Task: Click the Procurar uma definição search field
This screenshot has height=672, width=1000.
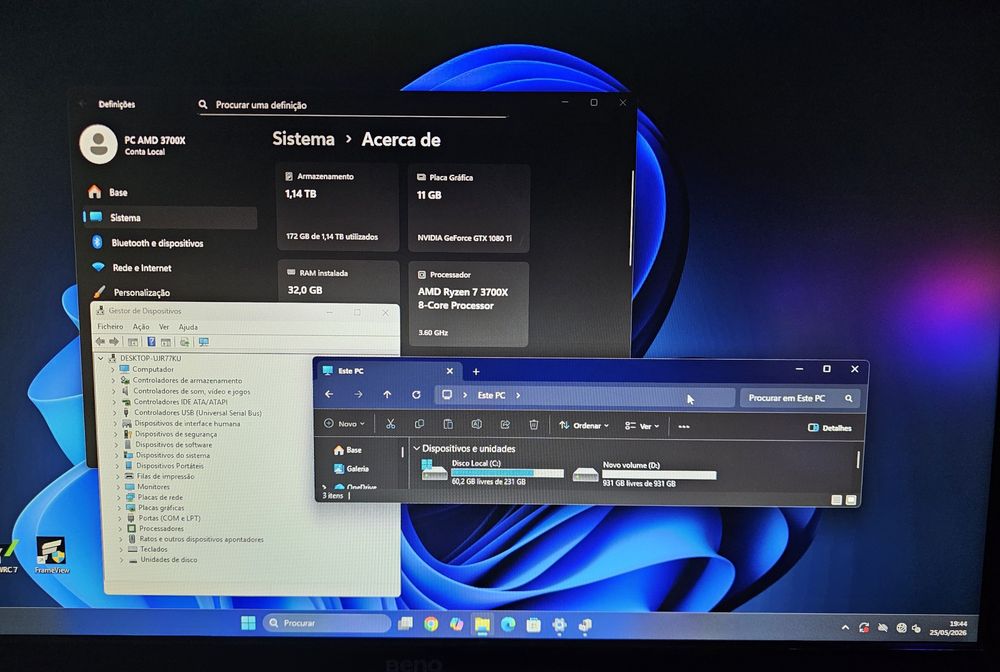Action: 352,105
